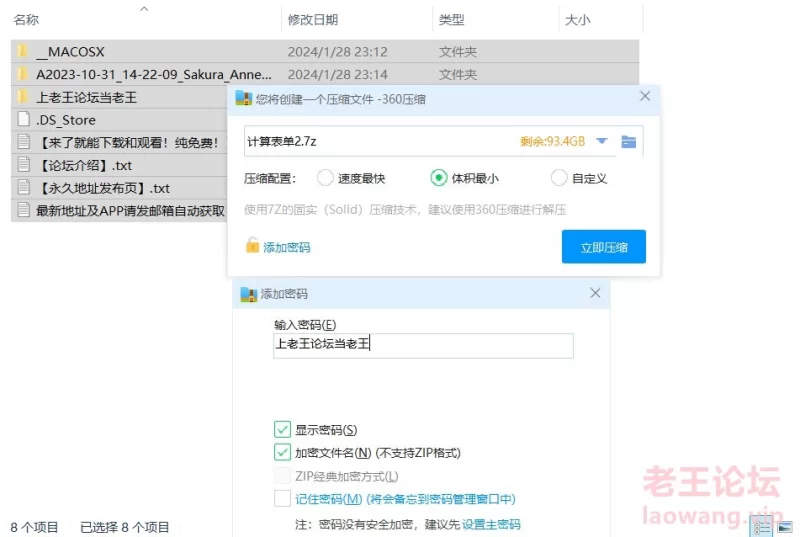Open the archive save location dropdown arrow
800x537 pixels.
[x=602, y=141]
